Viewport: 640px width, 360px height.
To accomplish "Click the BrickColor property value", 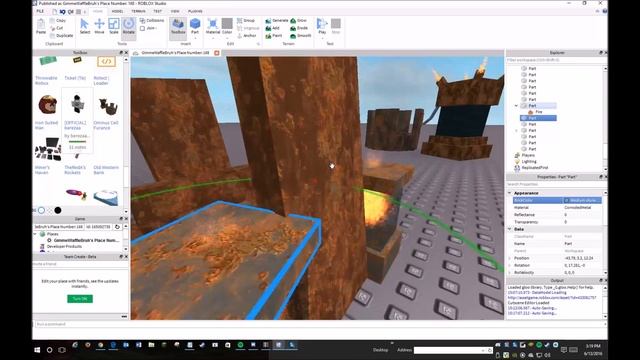I will 582,200.
